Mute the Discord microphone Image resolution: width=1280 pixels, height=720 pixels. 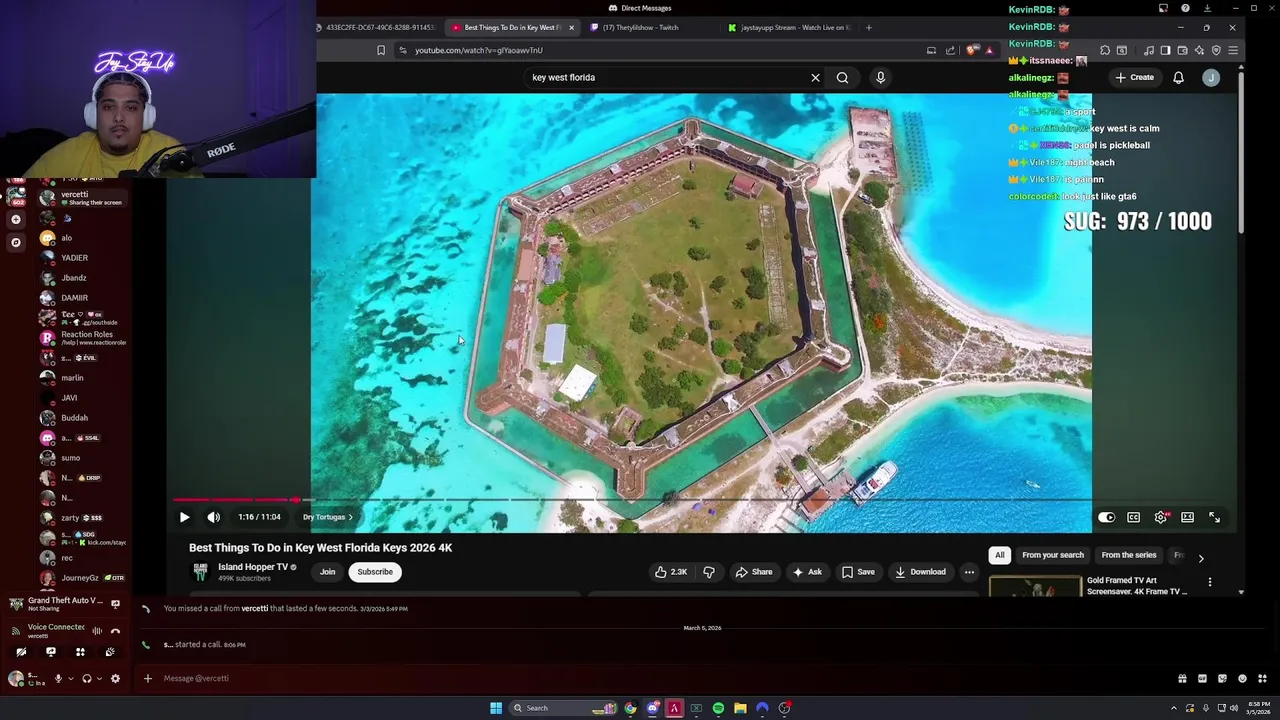point(58,679)
